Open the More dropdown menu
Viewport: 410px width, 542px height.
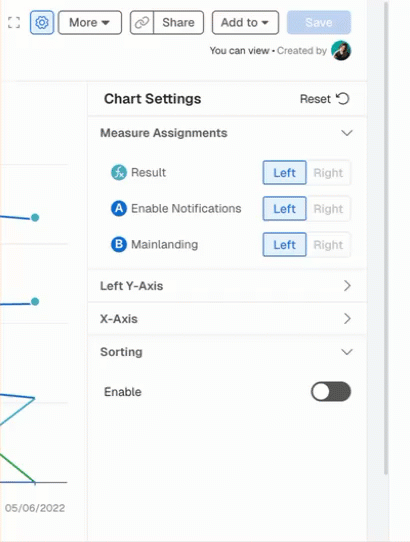90,23
